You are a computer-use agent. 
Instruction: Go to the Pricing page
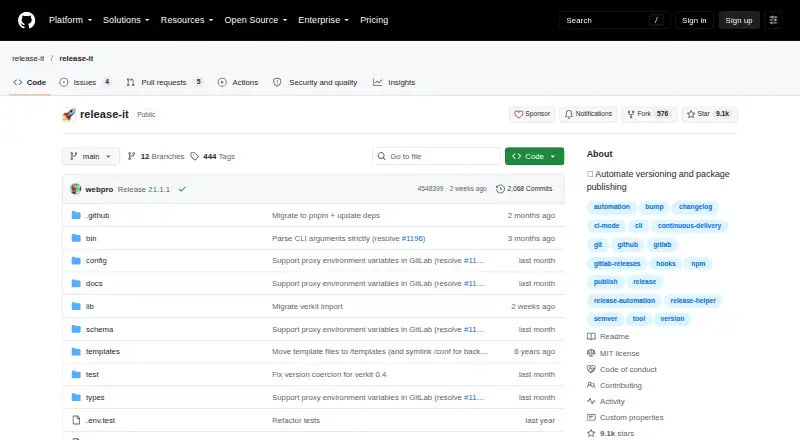[374, 20]
